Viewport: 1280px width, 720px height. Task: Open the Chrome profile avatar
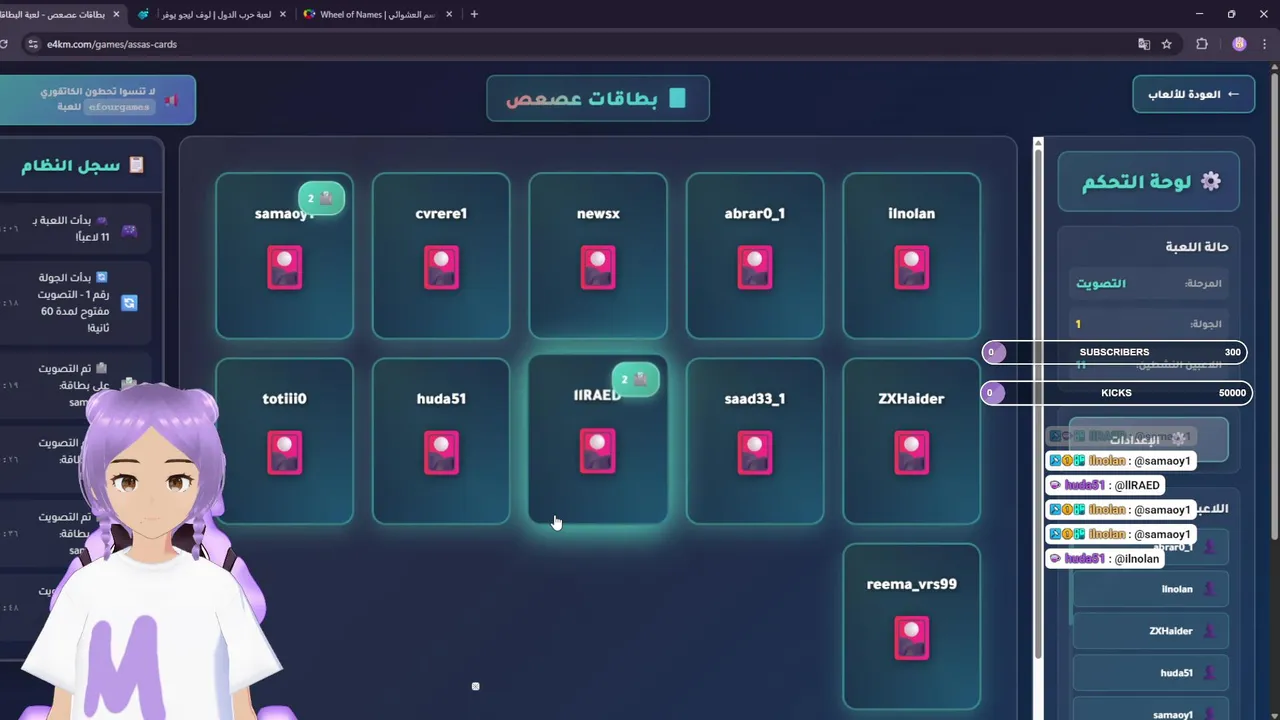1240,44
